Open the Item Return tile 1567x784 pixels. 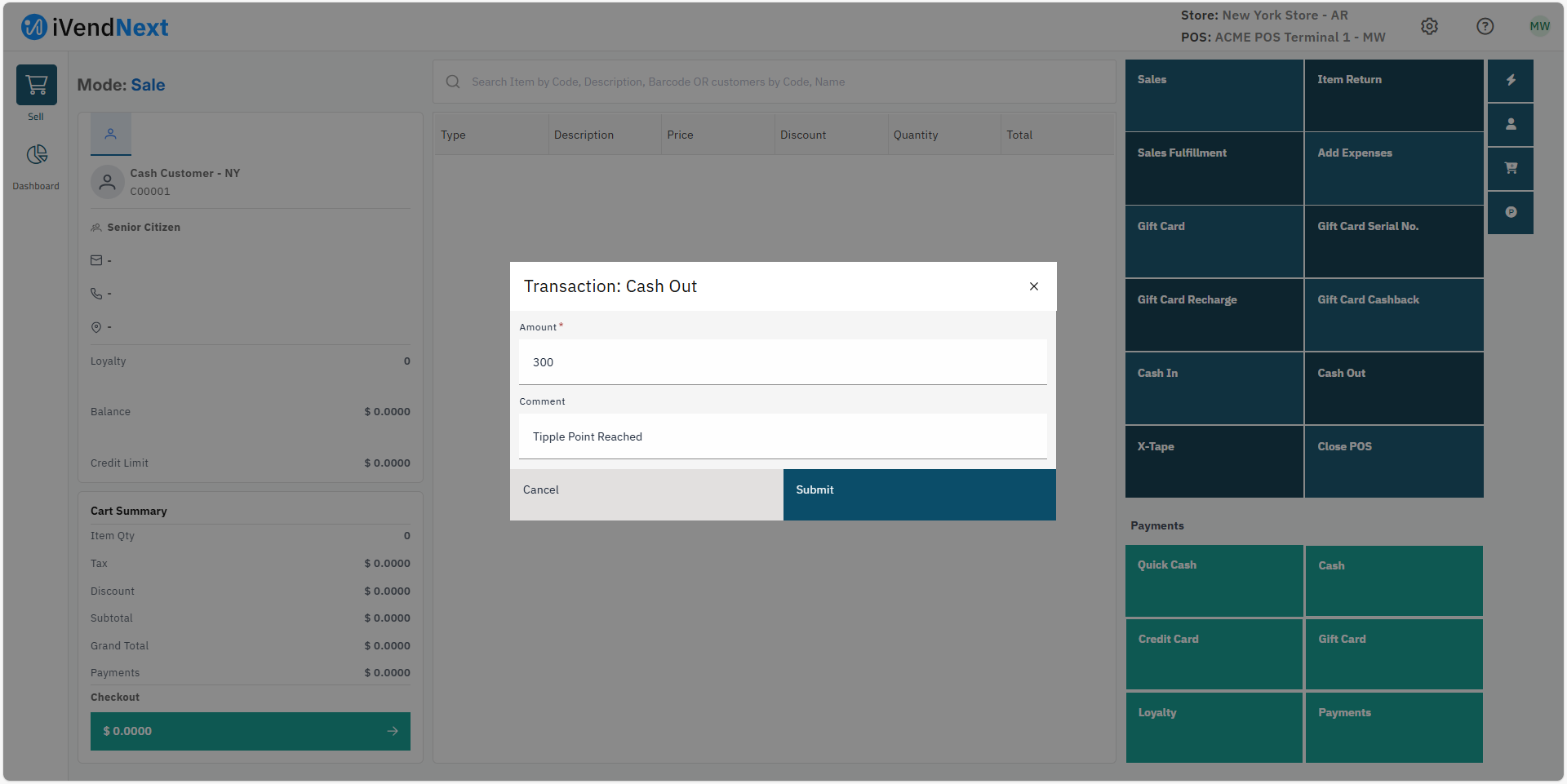click(x=1394, y=95)
